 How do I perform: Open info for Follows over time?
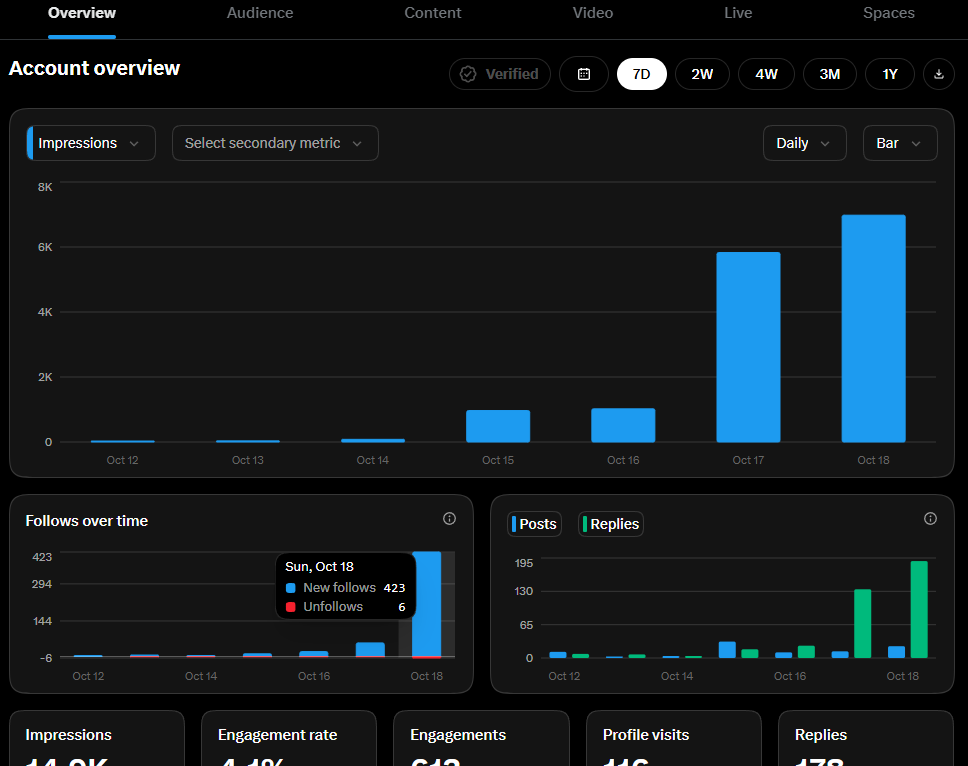tap(449, 518)
